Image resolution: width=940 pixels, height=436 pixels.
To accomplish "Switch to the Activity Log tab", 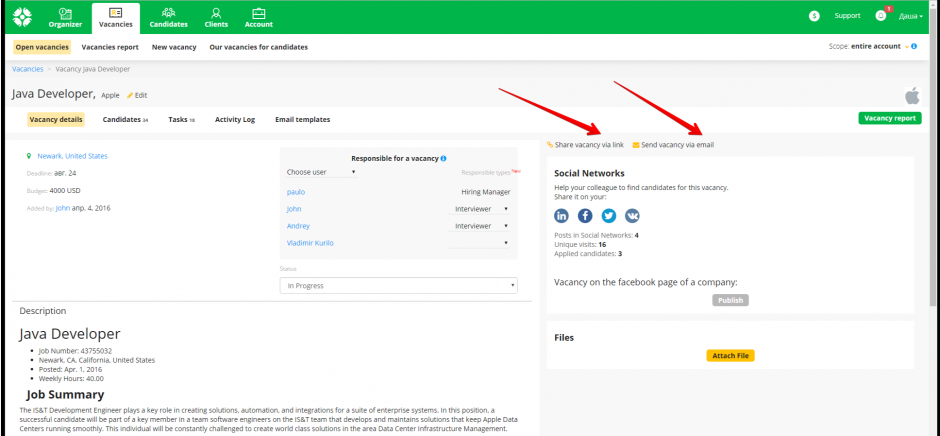I will tap(235, 120).
